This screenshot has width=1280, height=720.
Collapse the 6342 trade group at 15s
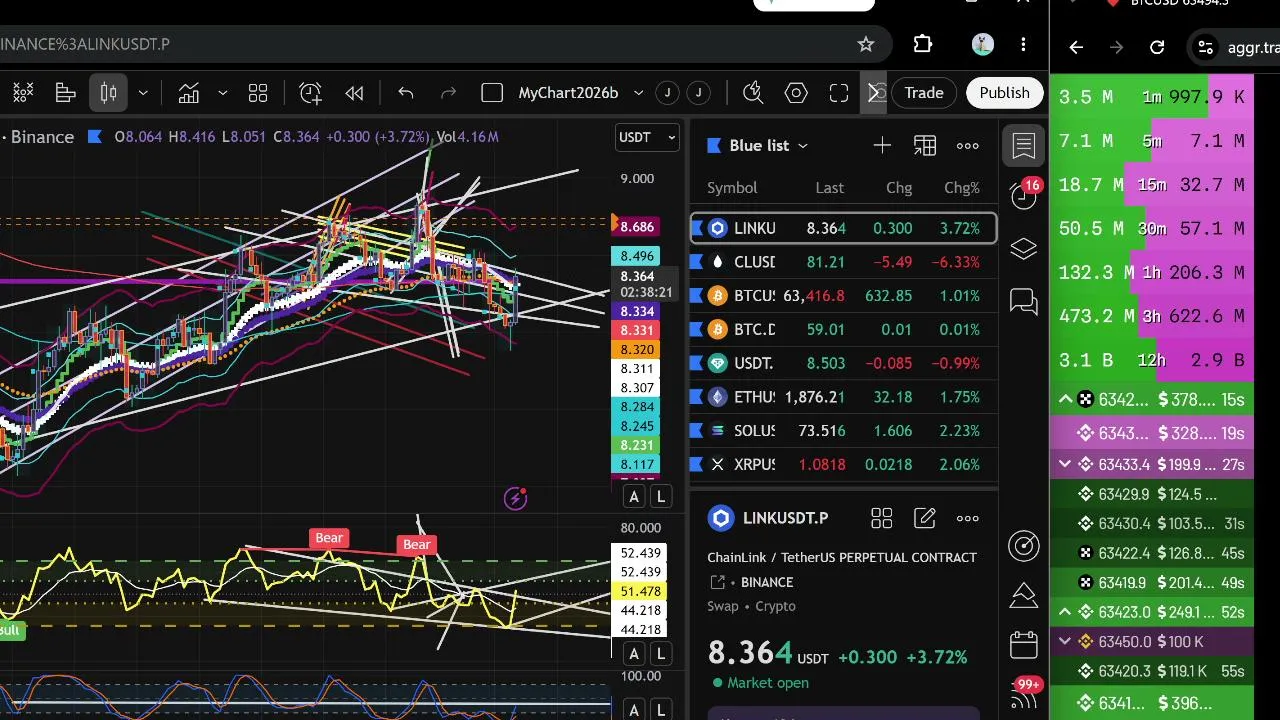point(1066,400)
